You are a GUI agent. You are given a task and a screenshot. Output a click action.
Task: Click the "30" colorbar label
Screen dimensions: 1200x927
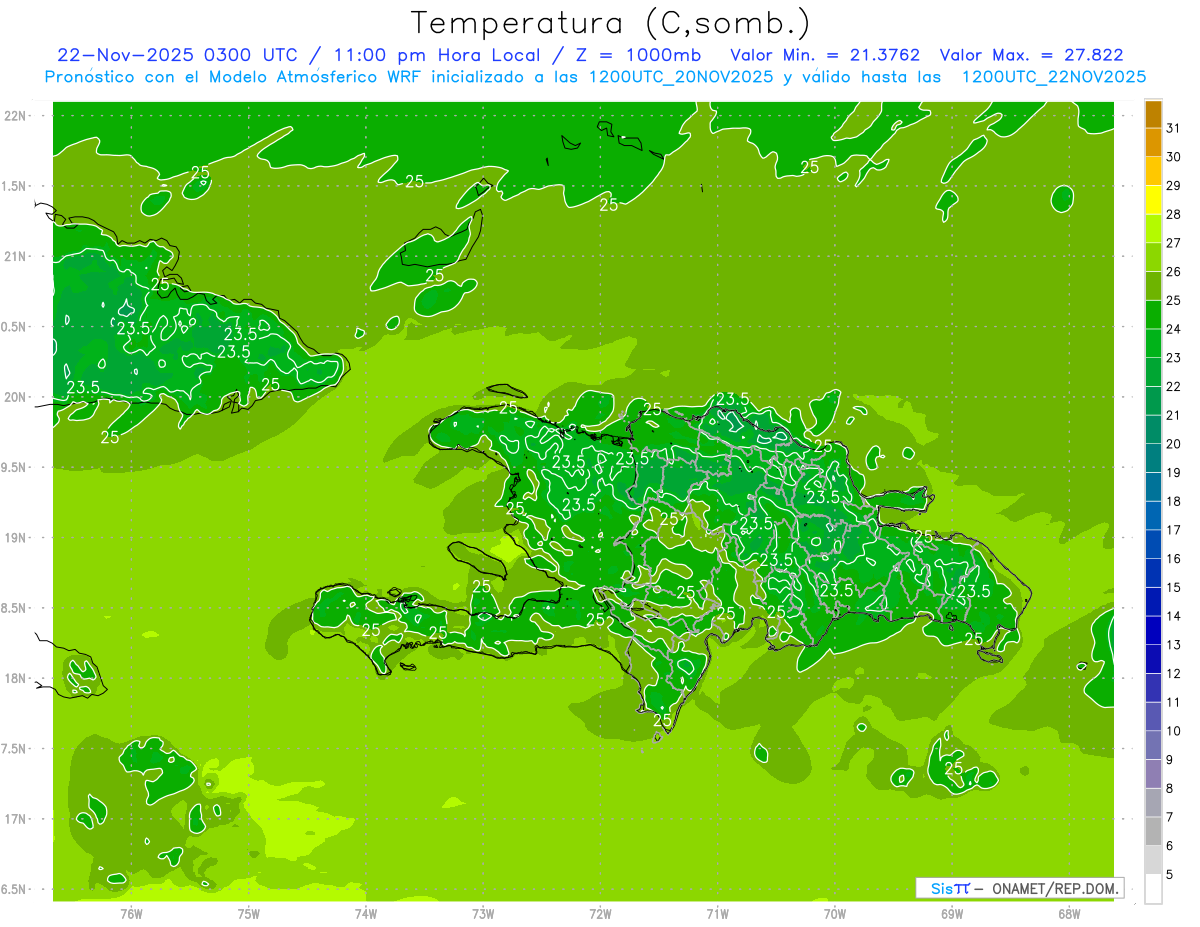pos(1174,157)
